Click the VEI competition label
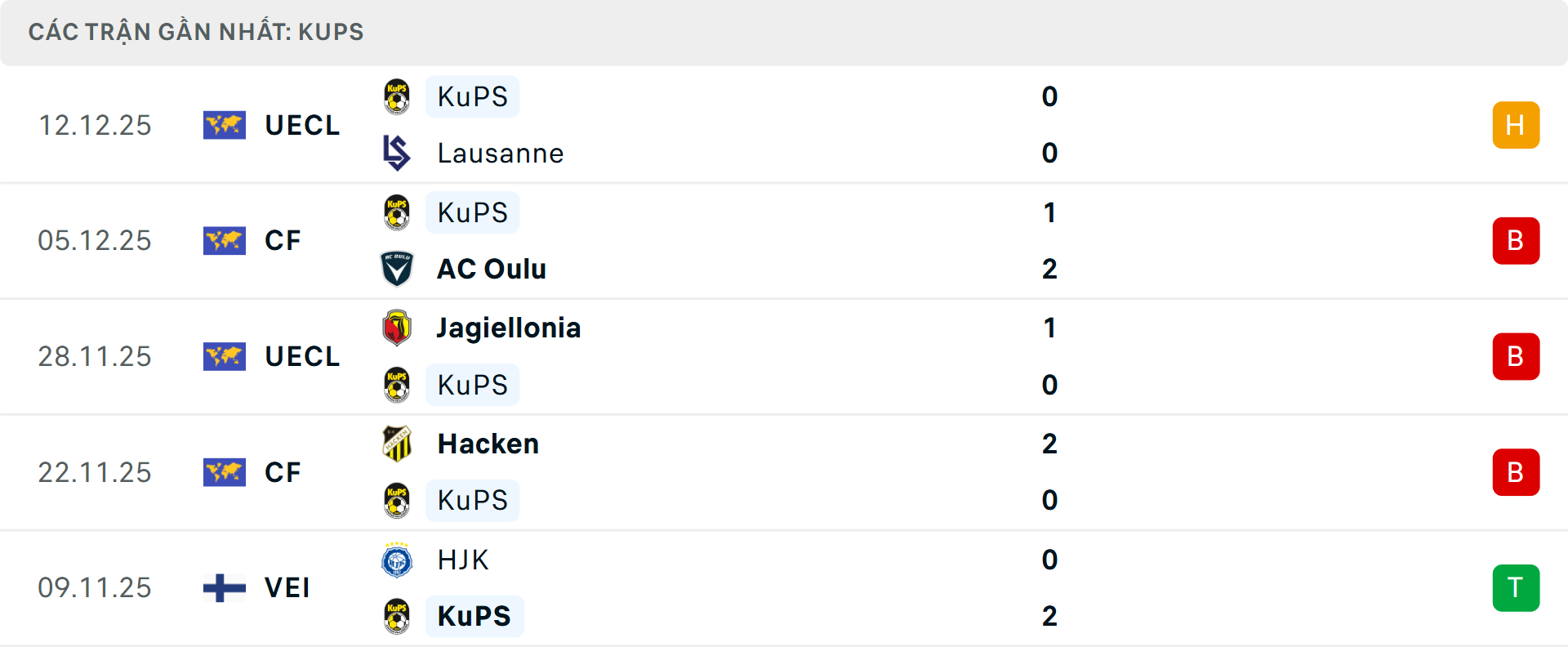Viewport: 1568px width, 647px height. point(287,587)
